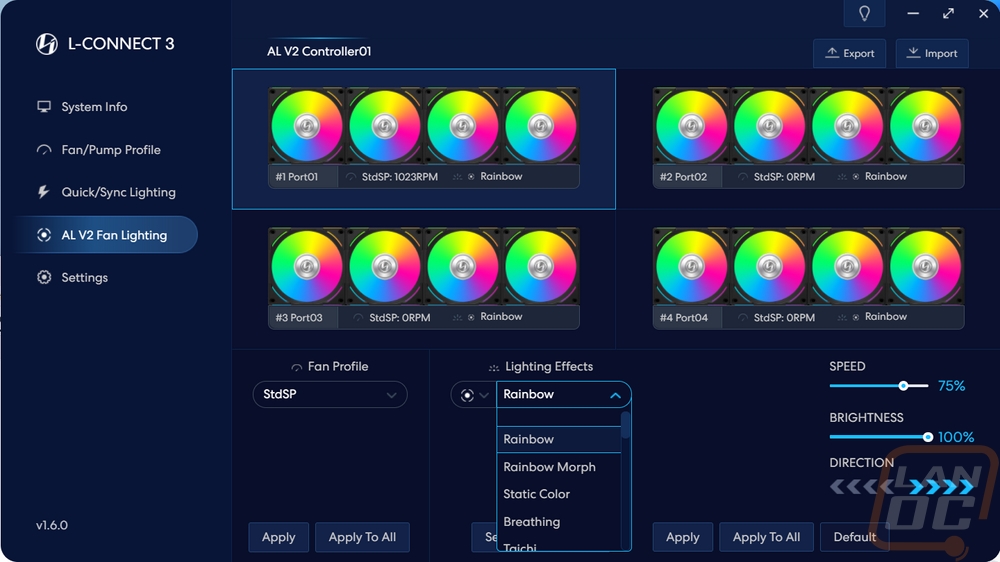The width and height of the screenshot is (1000, 562).
Task: Set direction to right arrows
Action: click(941, 487)
